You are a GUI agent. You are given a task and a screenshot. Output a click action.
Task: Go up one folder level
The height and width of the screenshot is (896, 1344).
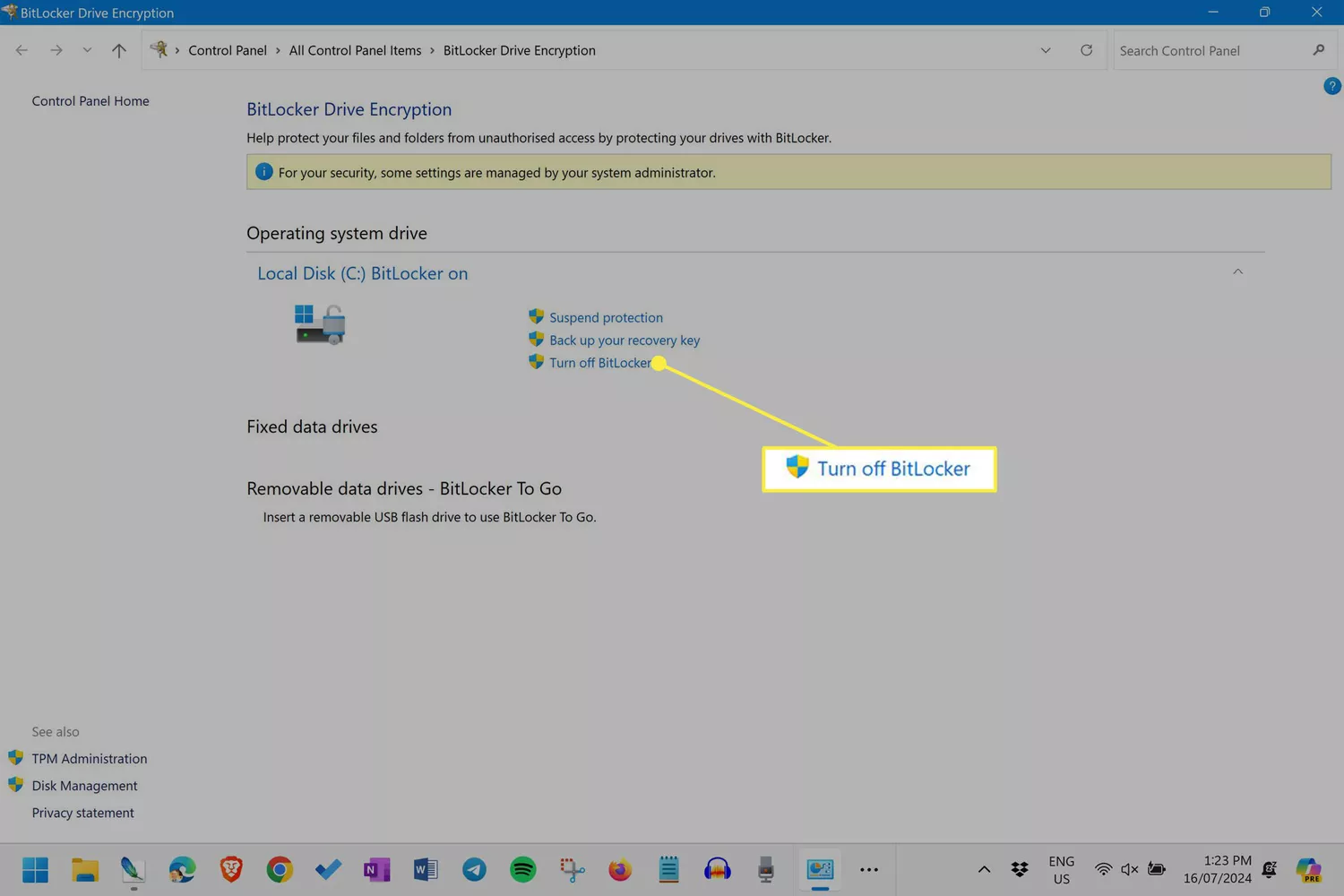118,50
